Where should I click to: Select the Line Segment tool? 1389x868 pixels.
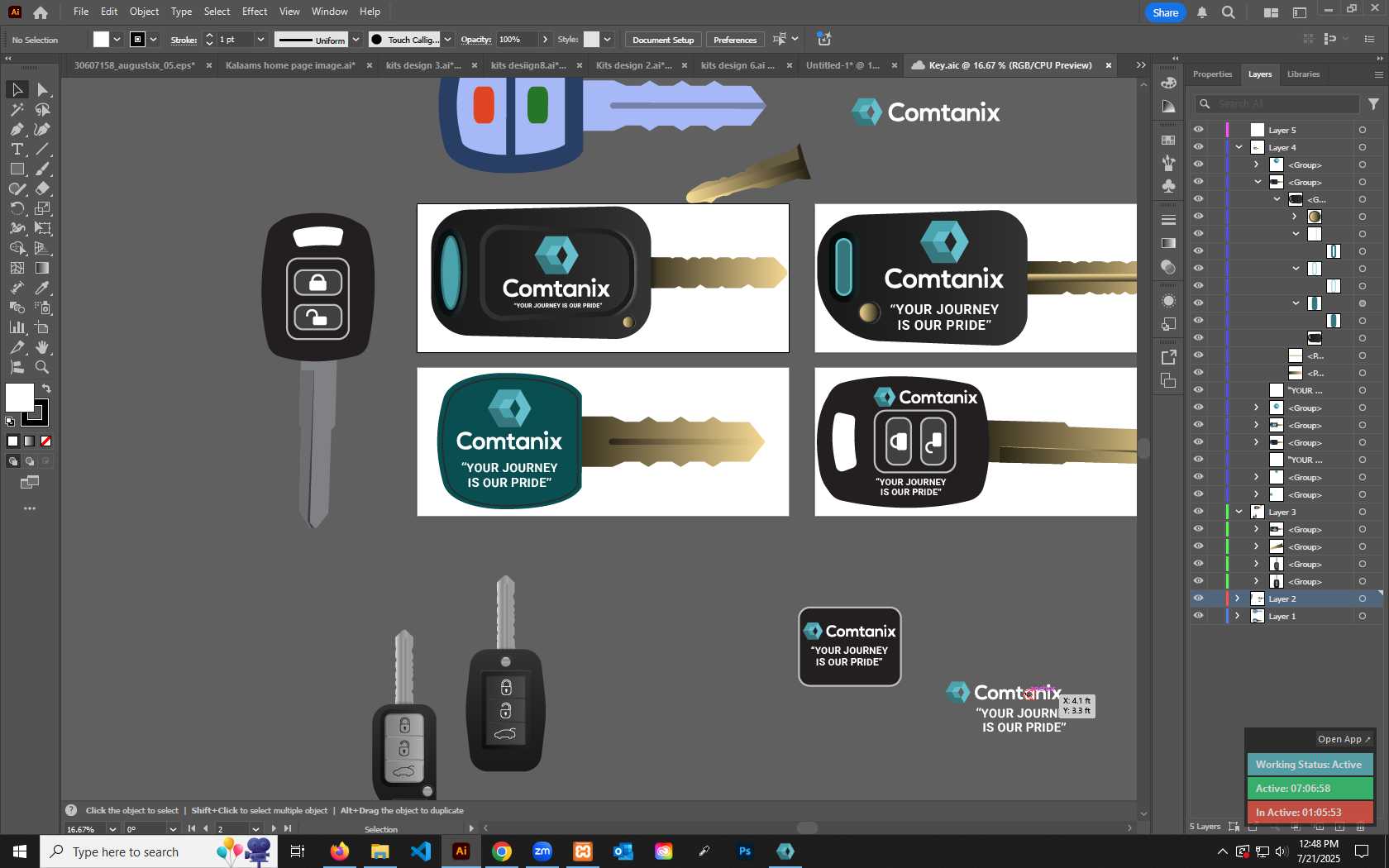pos(43,149)
